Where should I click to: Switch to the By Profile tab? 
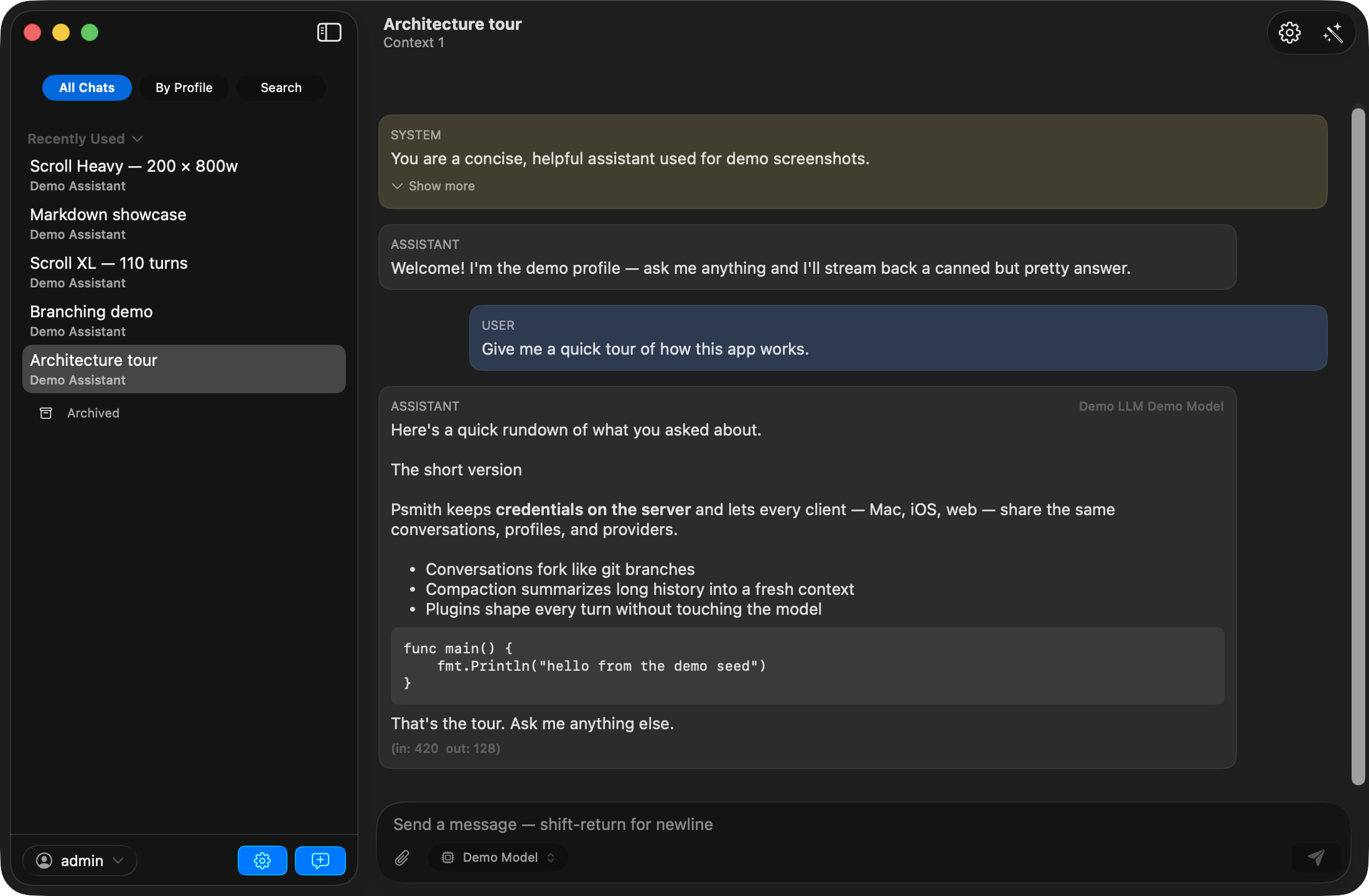[184, 88]
